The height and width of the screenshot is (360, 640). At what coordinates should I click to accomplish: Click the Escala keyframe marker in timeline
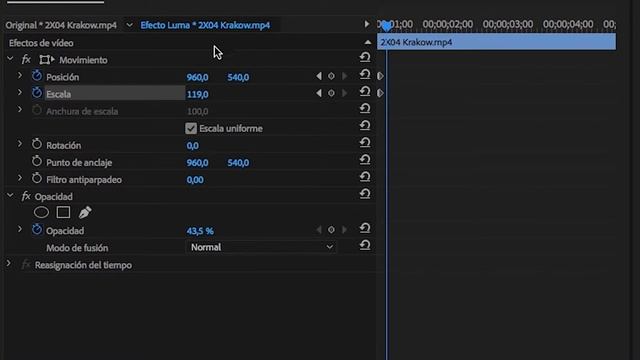coord(380,93)
